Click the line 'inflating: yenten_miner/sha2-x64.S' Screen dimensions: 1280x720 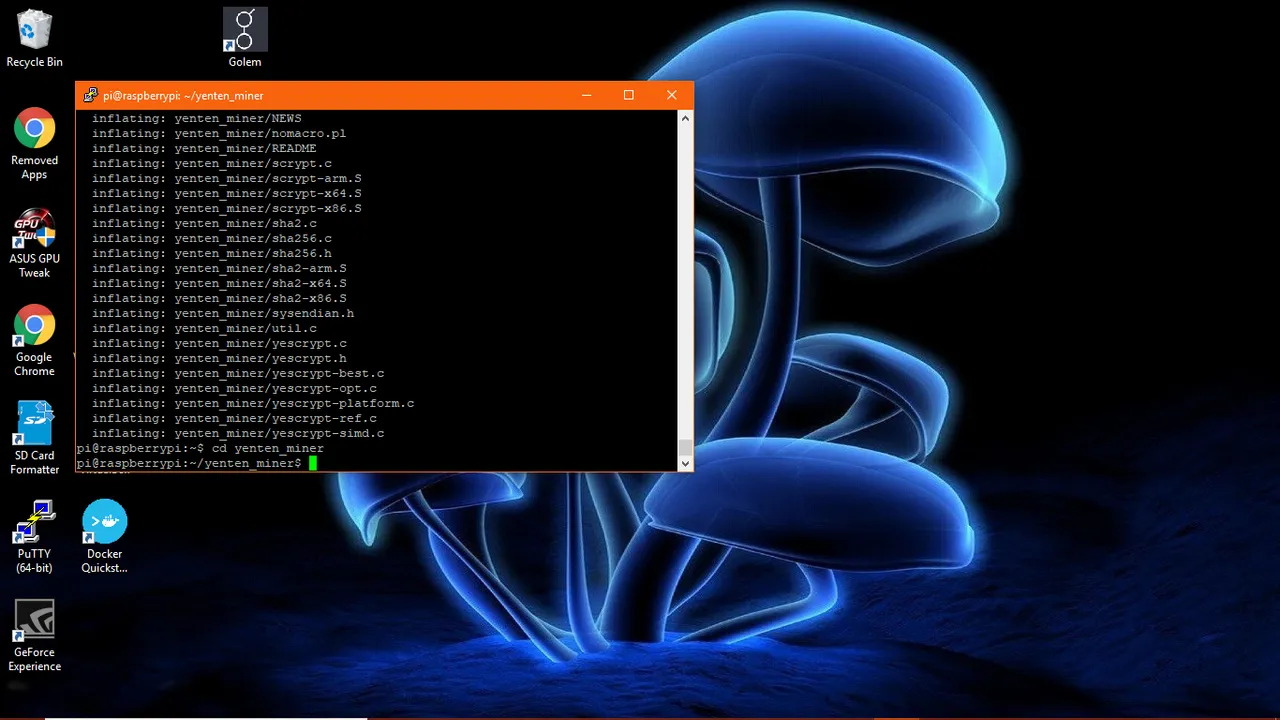219,283
